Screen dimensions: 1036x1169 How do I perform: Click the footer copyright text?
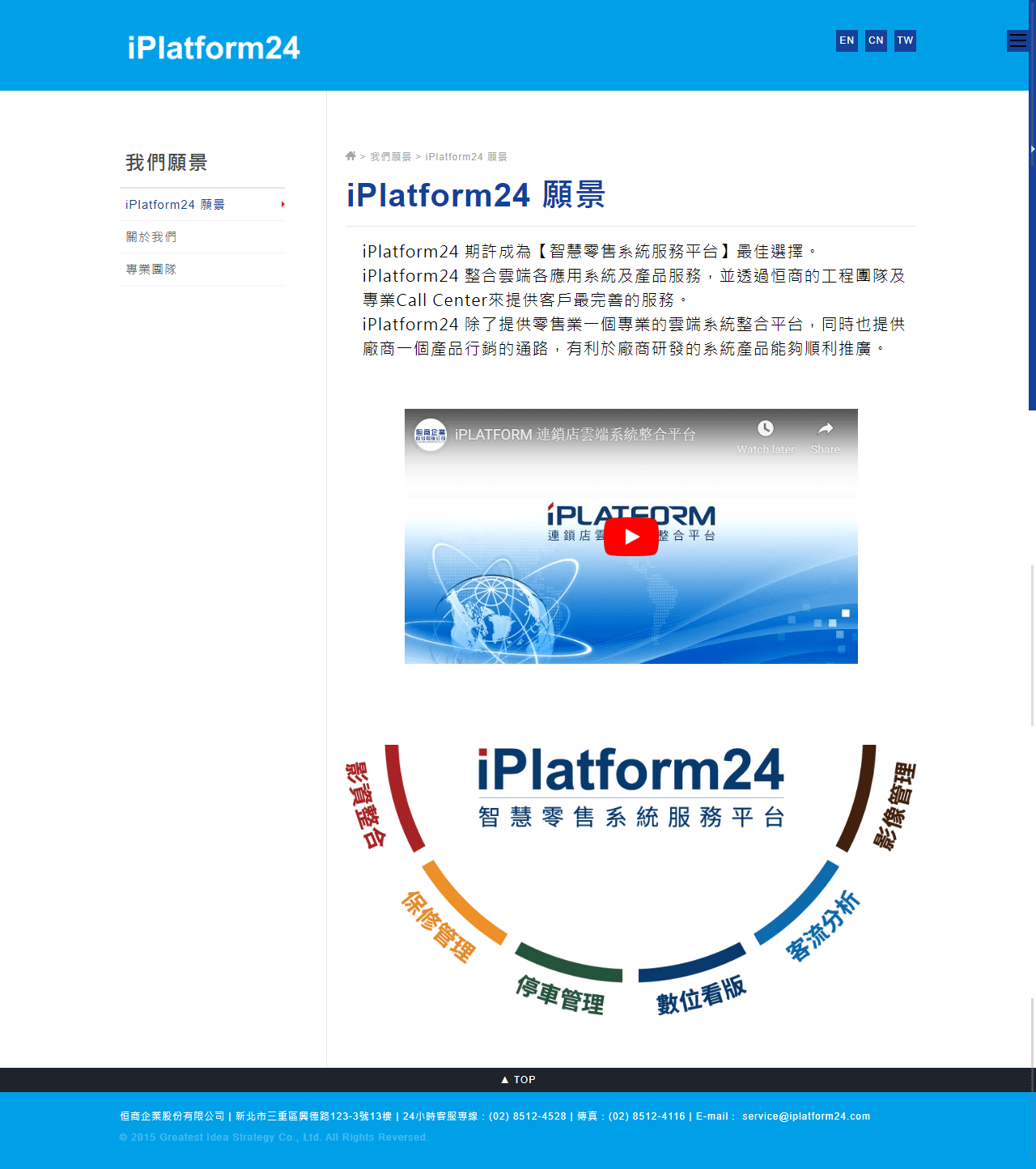click(x=274, y=1137)
